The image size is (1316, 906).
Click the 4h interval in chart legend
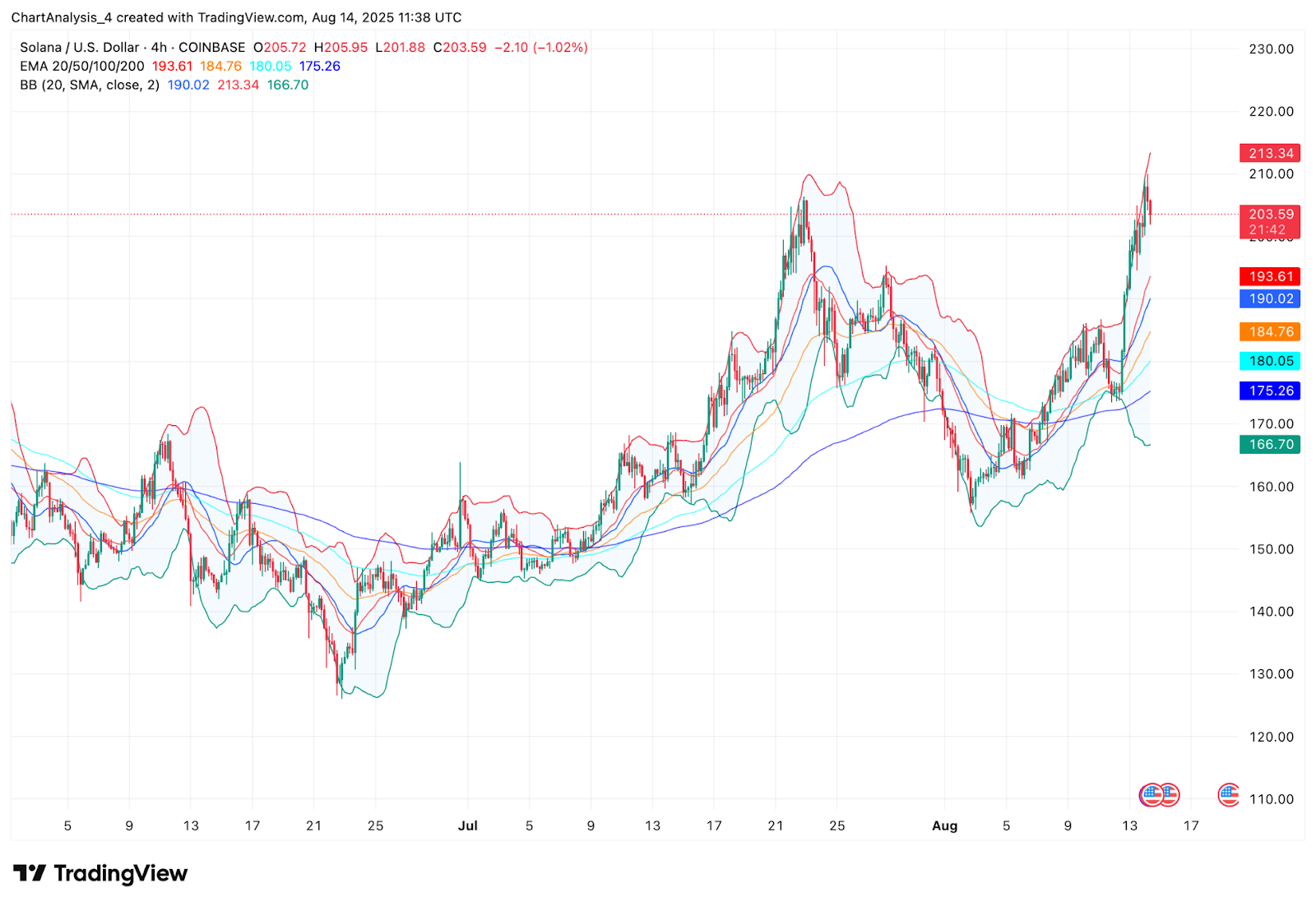(159, 48)
